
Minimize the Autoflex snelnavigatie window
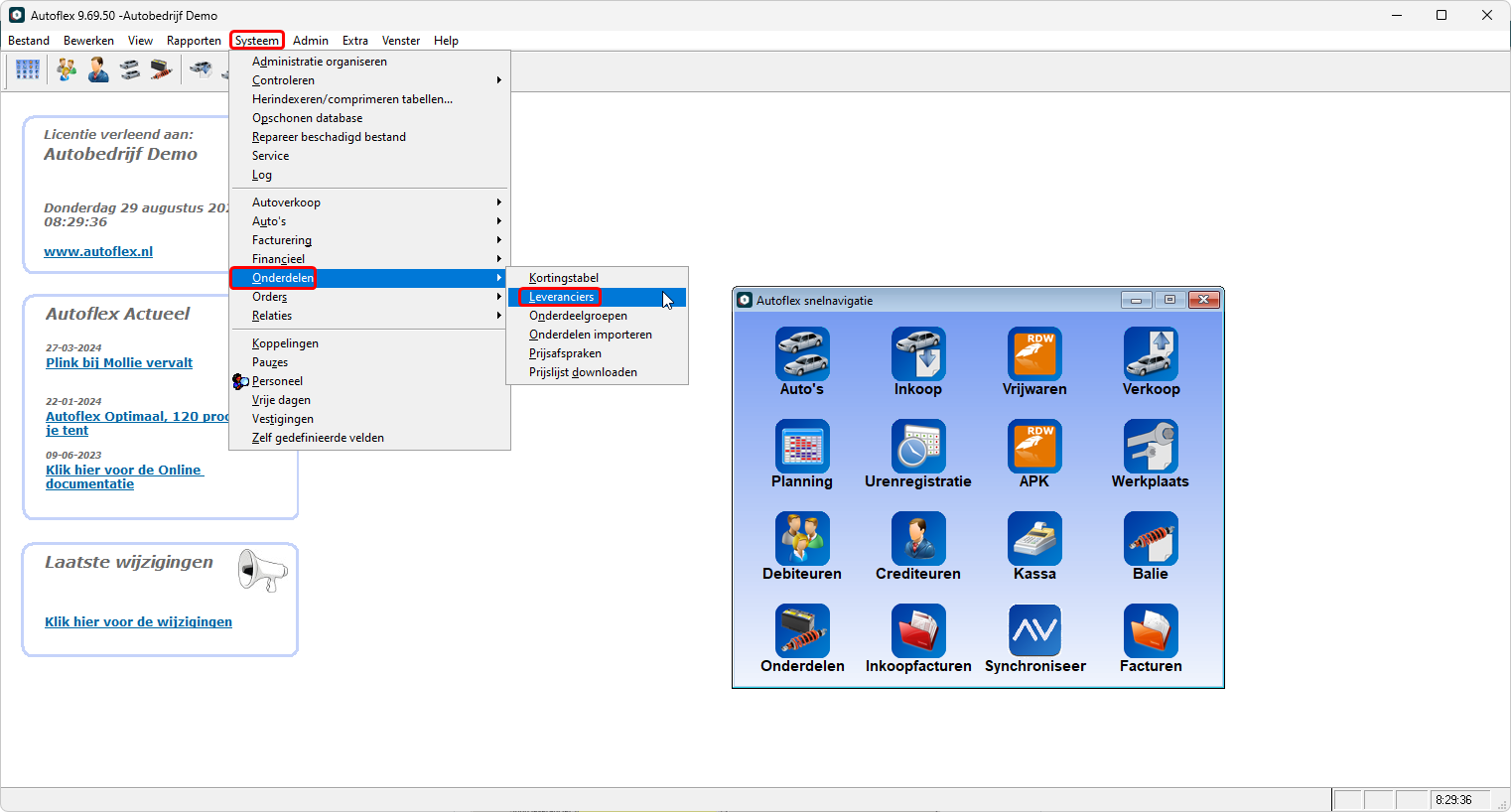pos(1137,300)
